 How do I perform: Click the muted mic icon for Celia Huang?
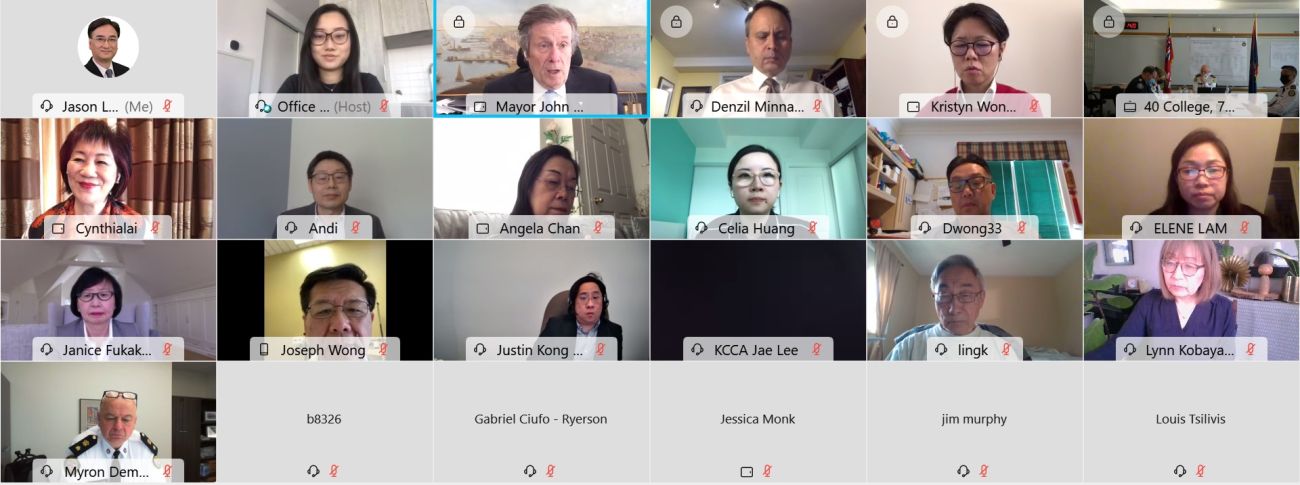[x=812, y=228]
